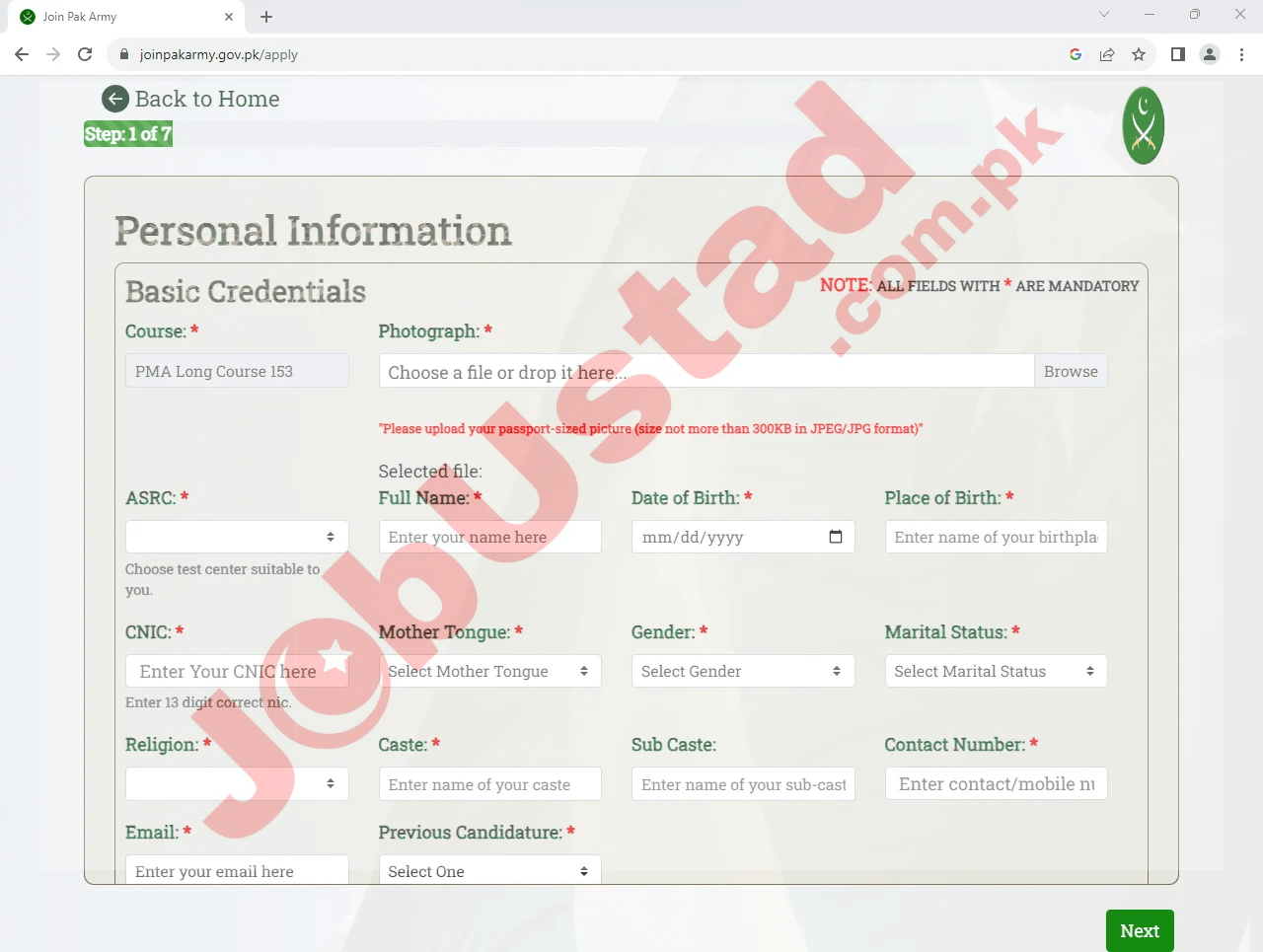Click the Step: 1 of 7 indicator
1263x952 pixels.
pyautogui.click(x=128, y=134)
